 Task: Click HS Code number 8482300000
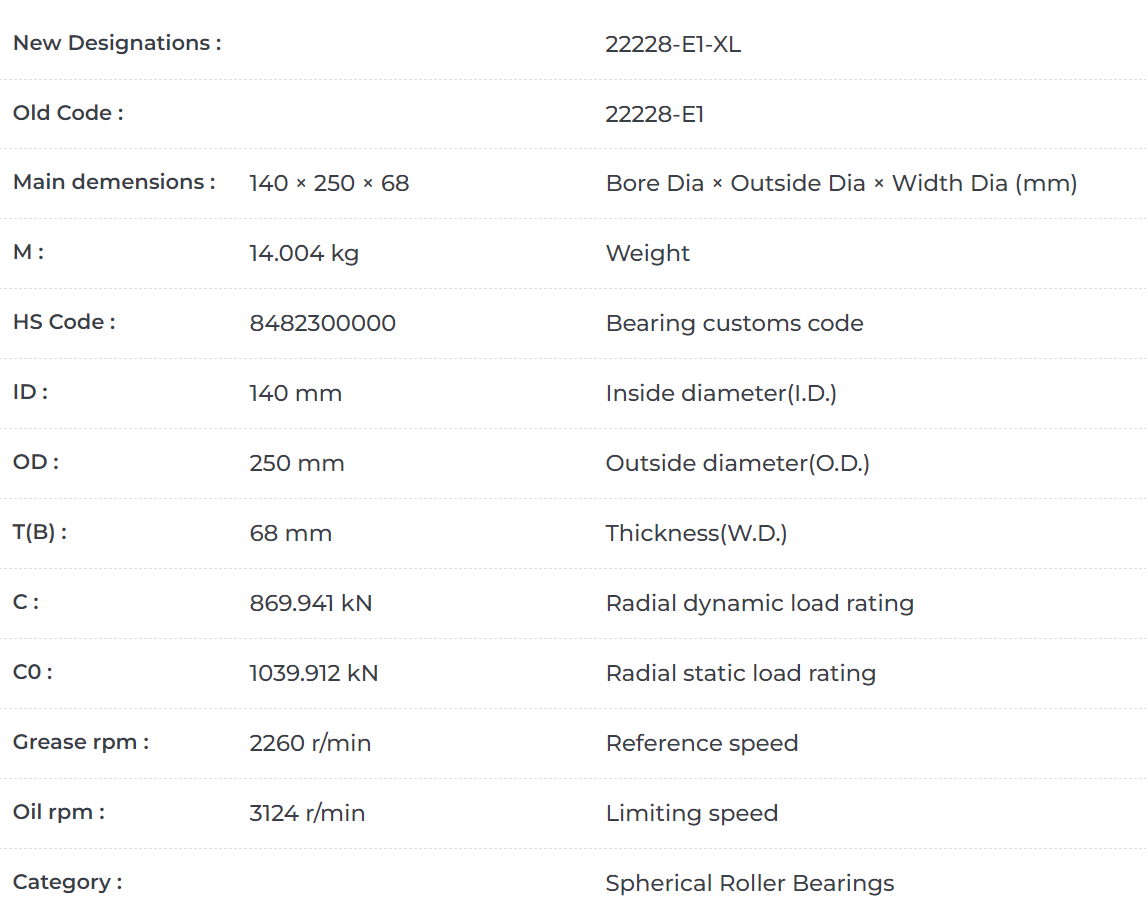[322, 323]
